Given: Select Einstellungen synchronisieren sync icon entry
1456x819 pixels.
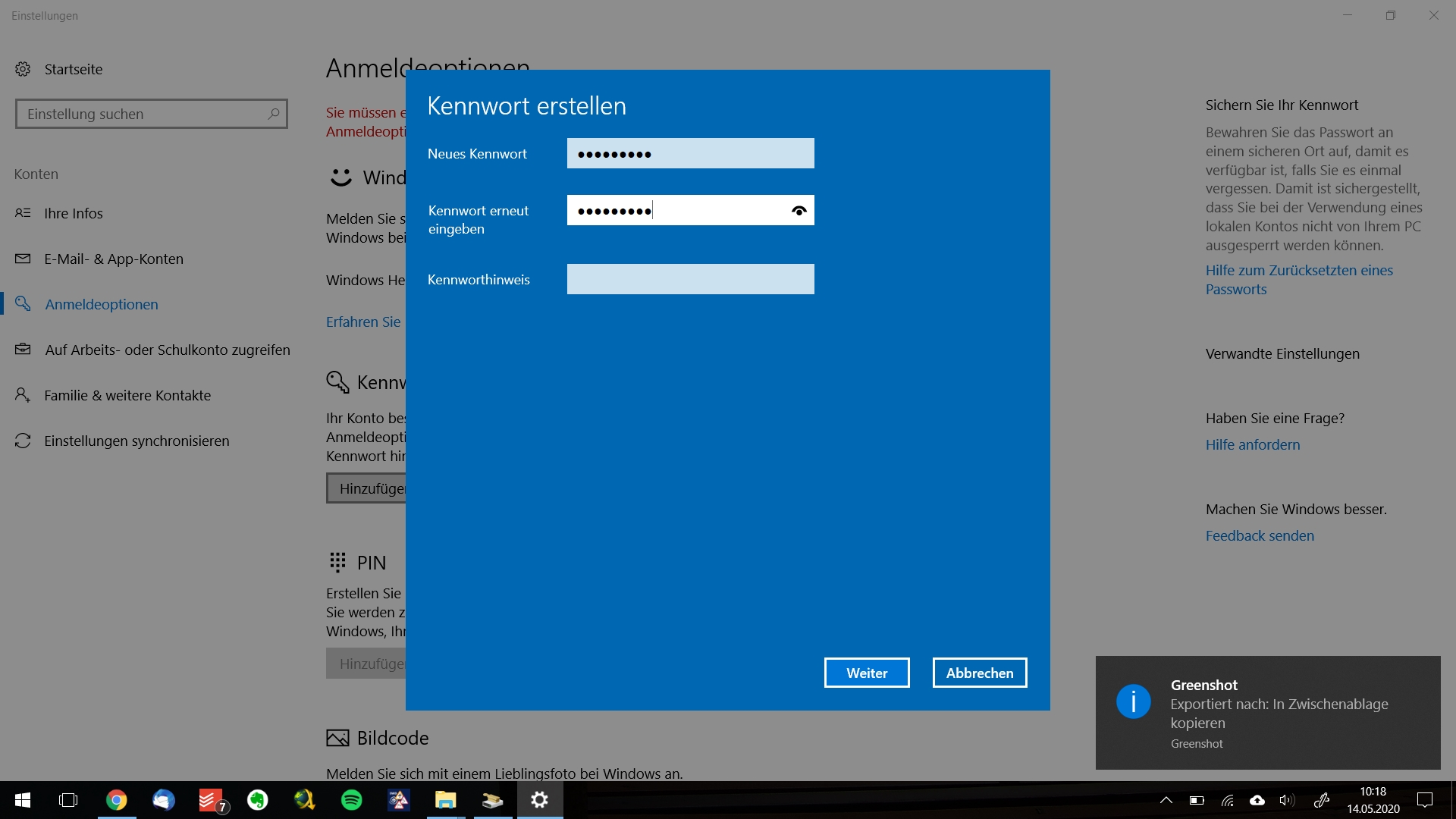Looking at the screenshot, I should pos(23,441).
